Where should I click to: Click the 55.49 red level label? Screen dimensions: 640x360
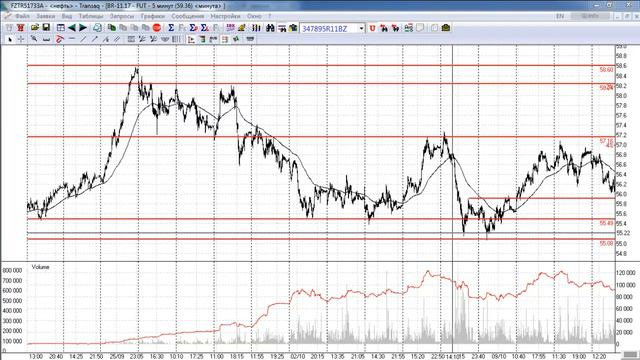606,223
